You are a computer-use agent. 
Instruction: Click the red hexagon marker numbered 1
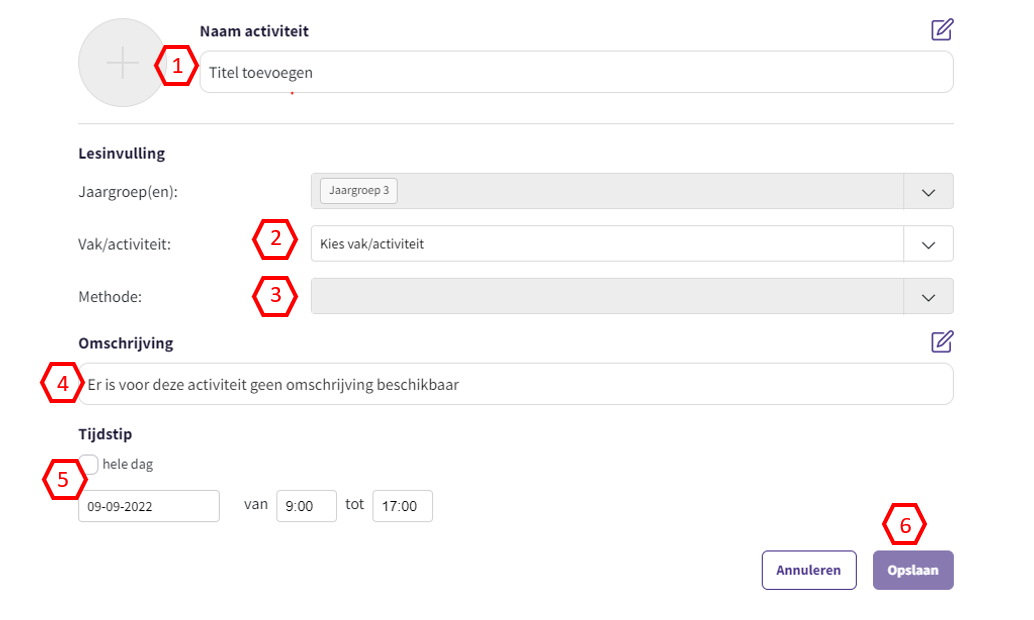coord(177,67)
